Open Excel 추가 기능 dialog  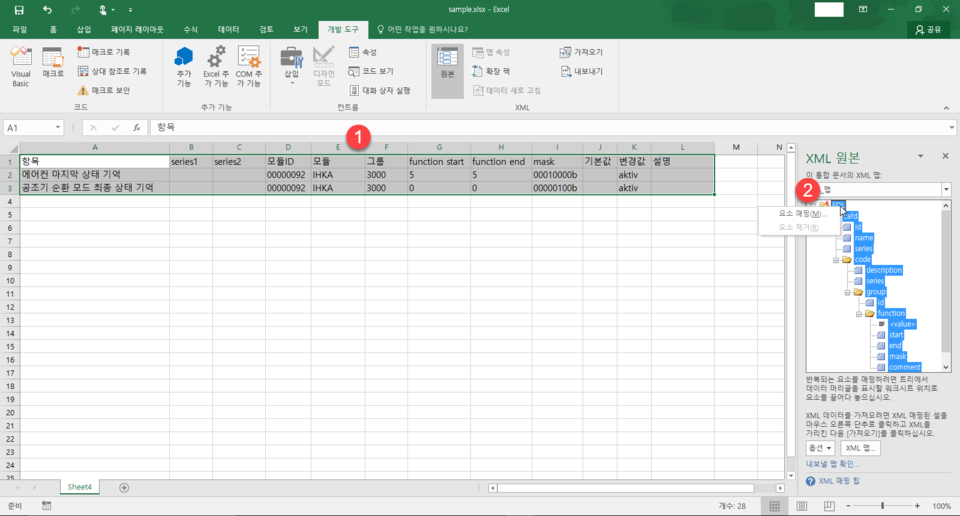tap(216, 67)
